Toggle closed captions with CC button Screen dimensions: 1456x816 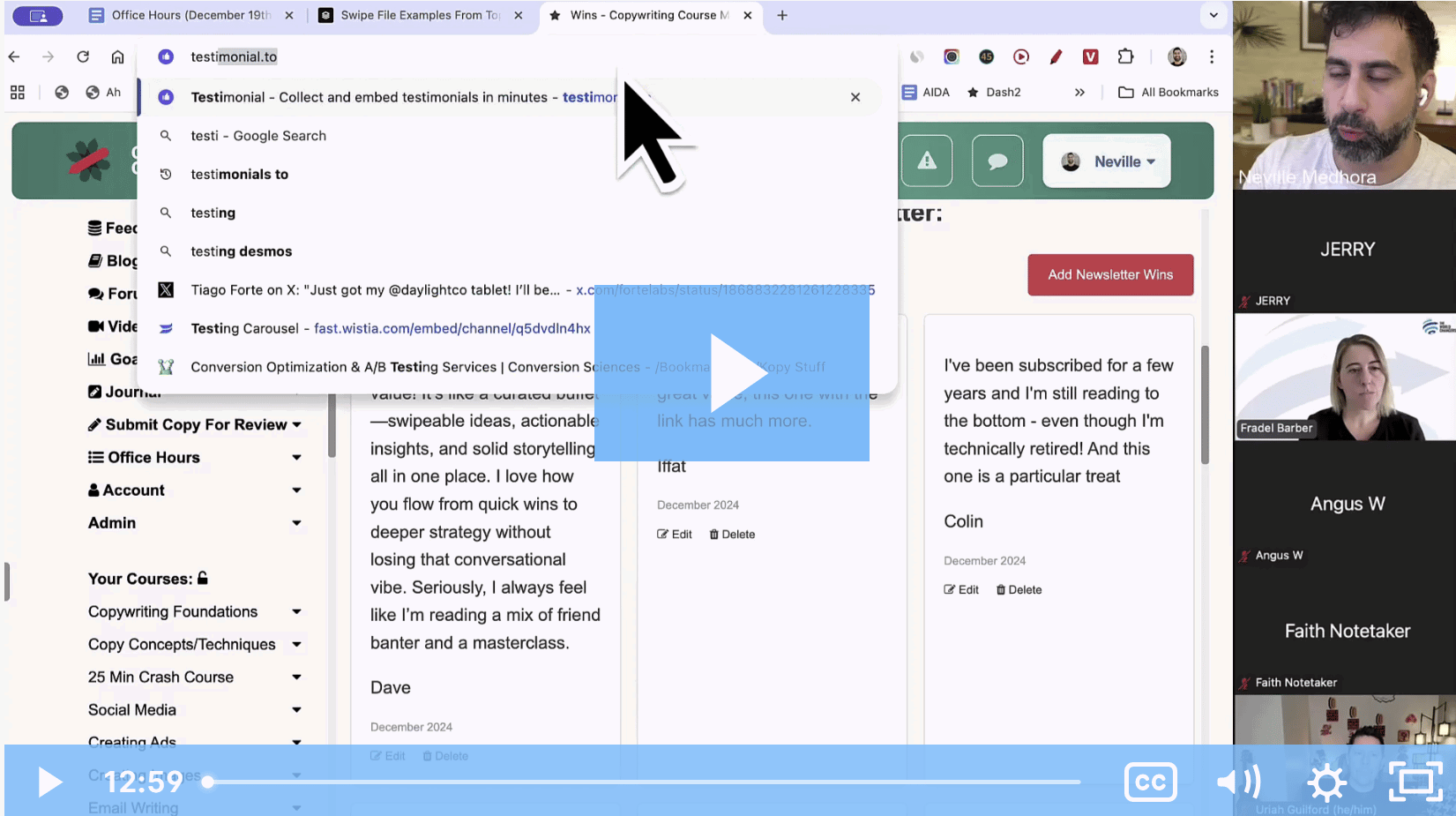click(1150, 782)
